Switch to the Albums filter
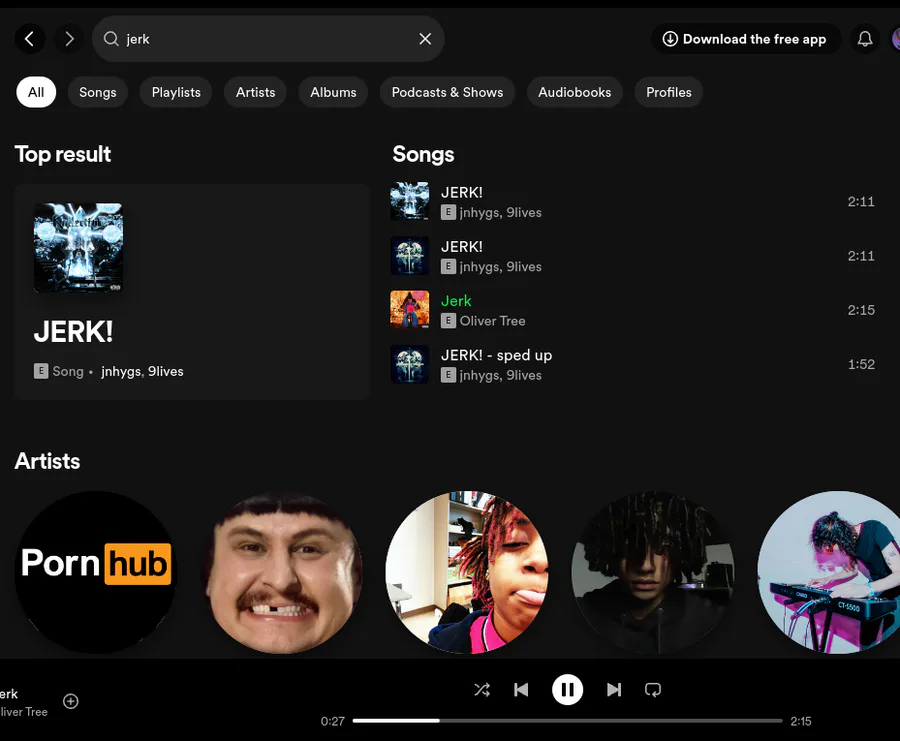 pyautogui.click(x=333, y=92)
